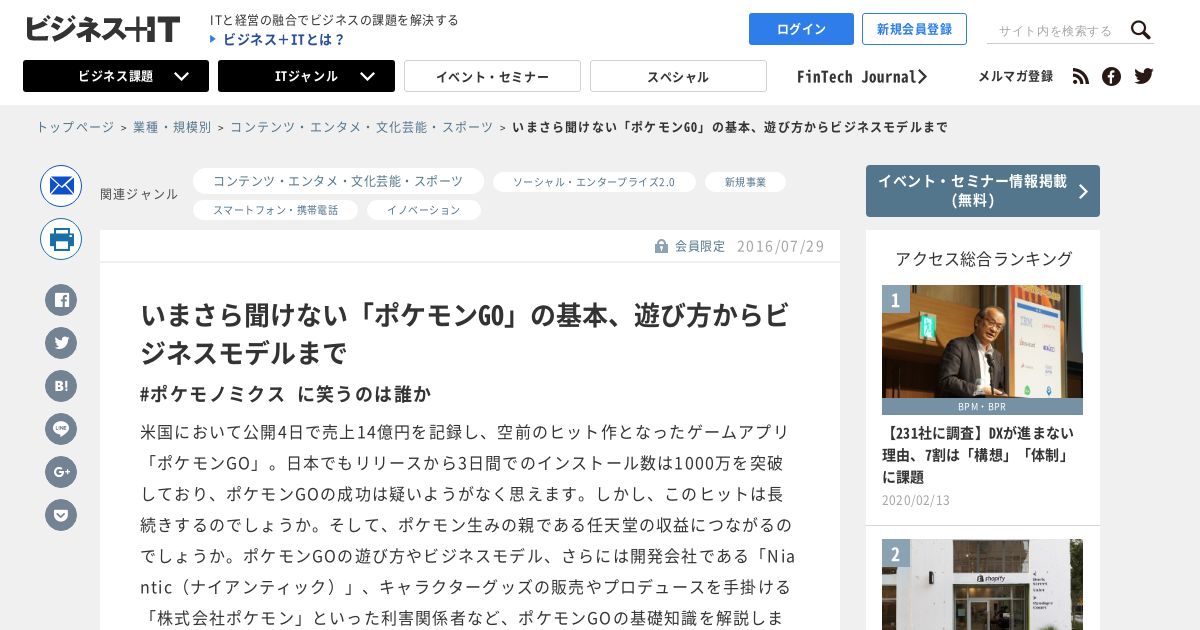Open the イベント・セミナー menu item
1200x630 pixels.
click(492, 76)
